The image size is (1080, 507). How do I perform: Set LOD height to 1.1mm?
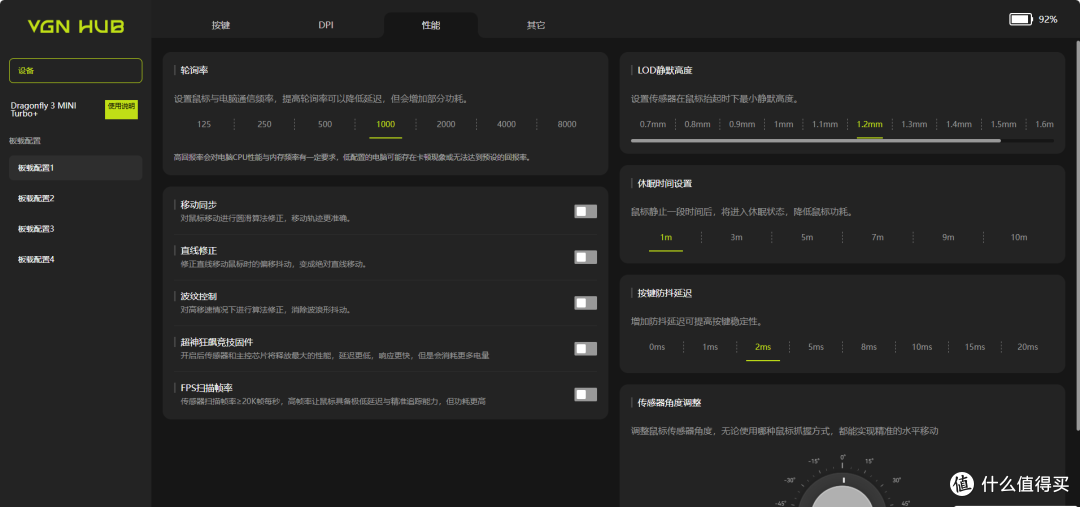click(x=824, y=125)
